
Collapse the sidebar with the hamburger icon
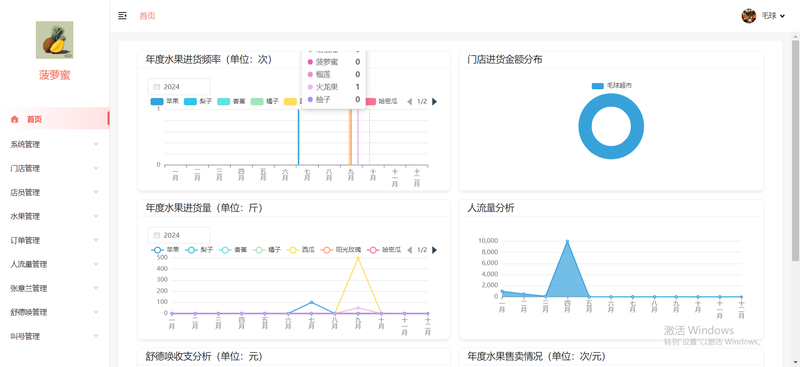tap(122, 16)
